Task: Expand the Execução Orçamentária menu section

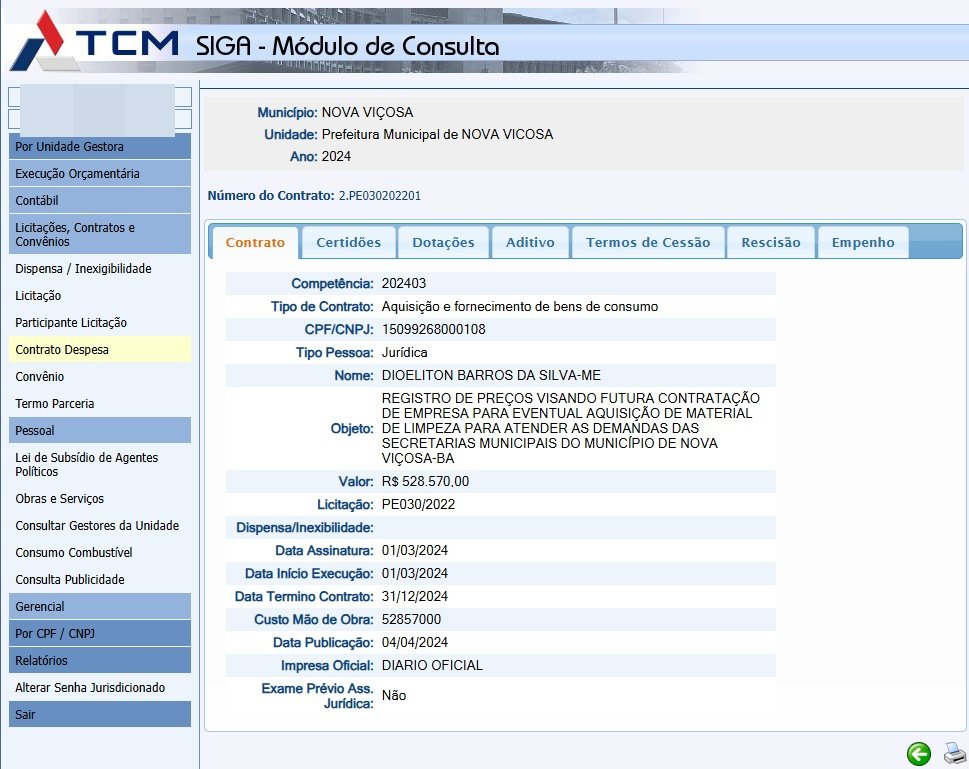Action: click(x=99, y=174)
